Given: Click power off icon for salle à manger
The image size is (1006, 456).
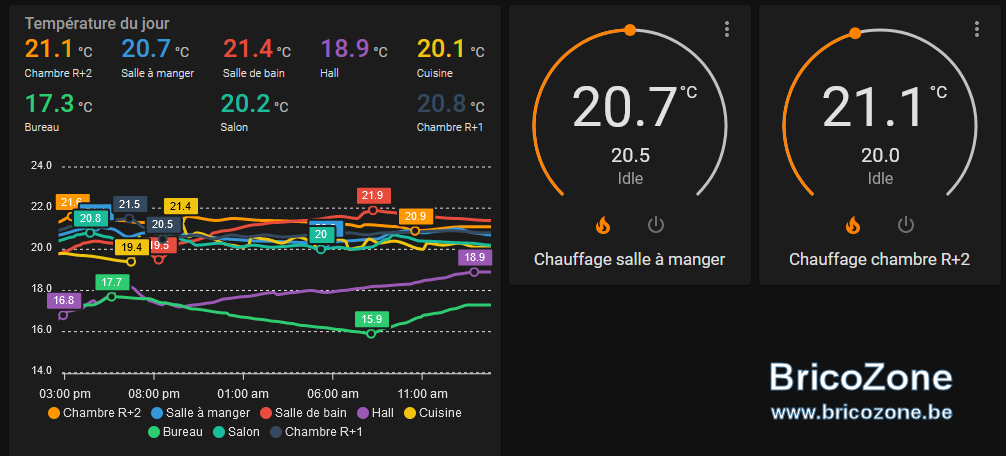Looking at the screenshot, I should (x=655, y=225).
